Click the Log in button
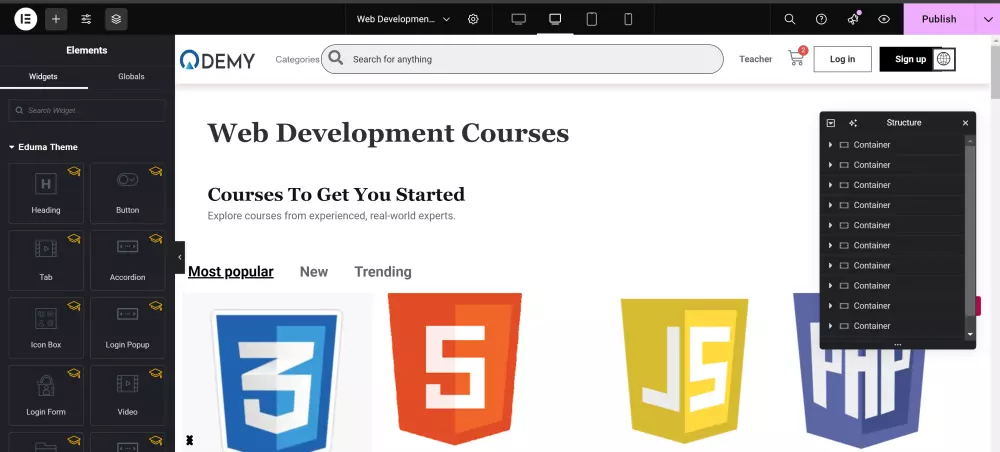 (x=842, y=59)
